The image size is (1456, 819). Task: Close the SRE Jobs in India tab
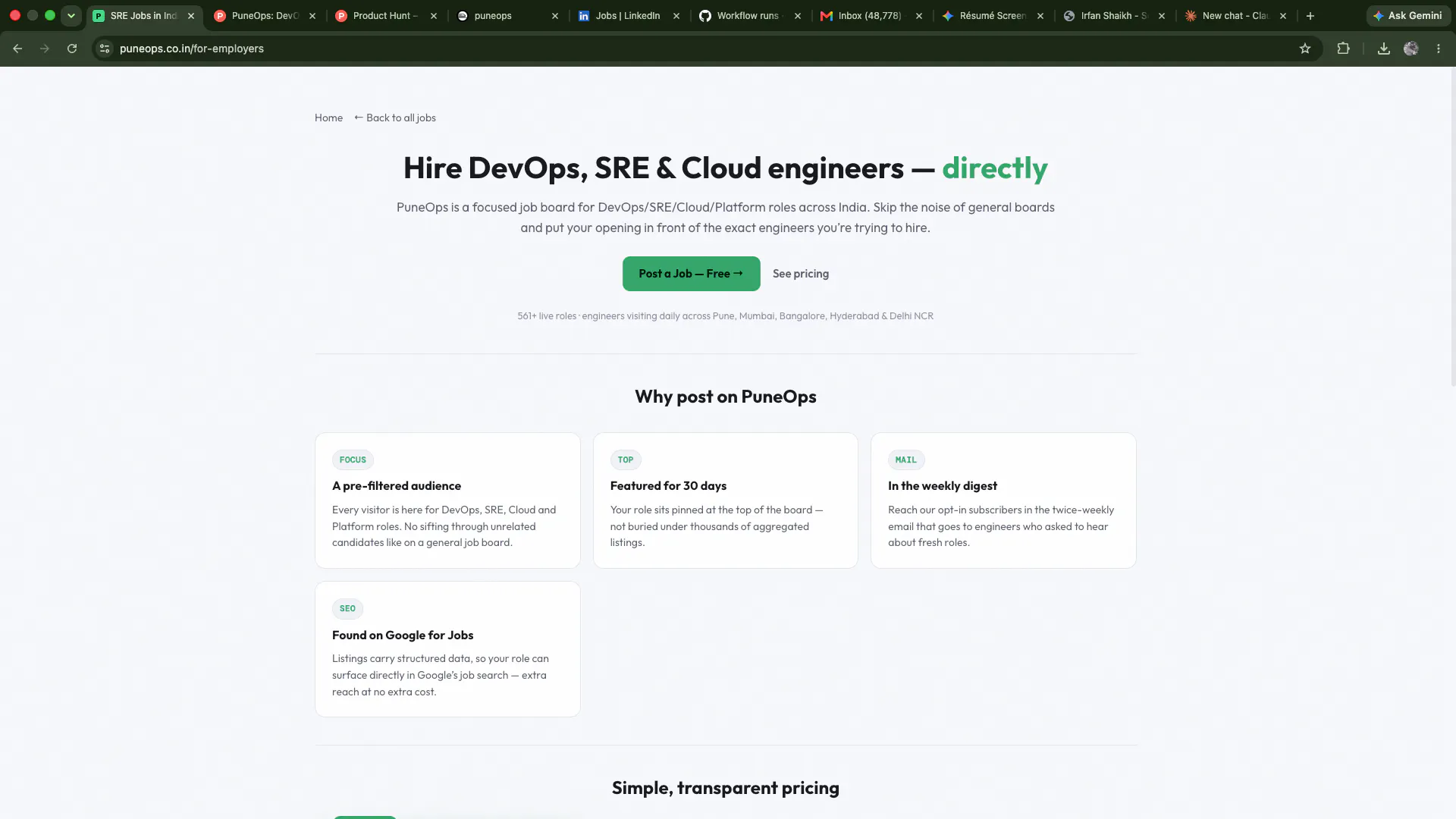click(191, 16)
